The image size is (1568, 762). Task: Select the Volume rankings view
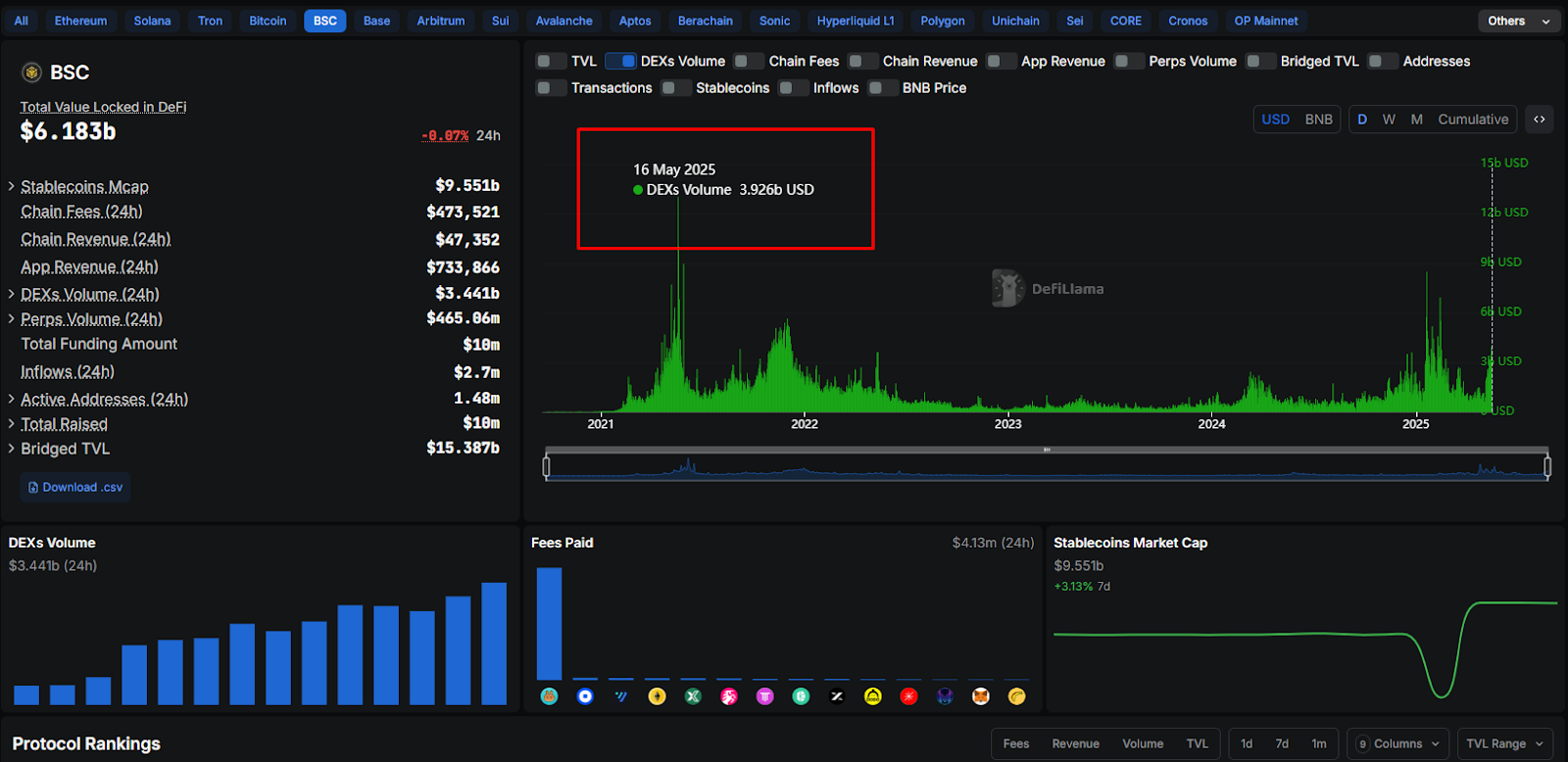(x=1143, y=744)
